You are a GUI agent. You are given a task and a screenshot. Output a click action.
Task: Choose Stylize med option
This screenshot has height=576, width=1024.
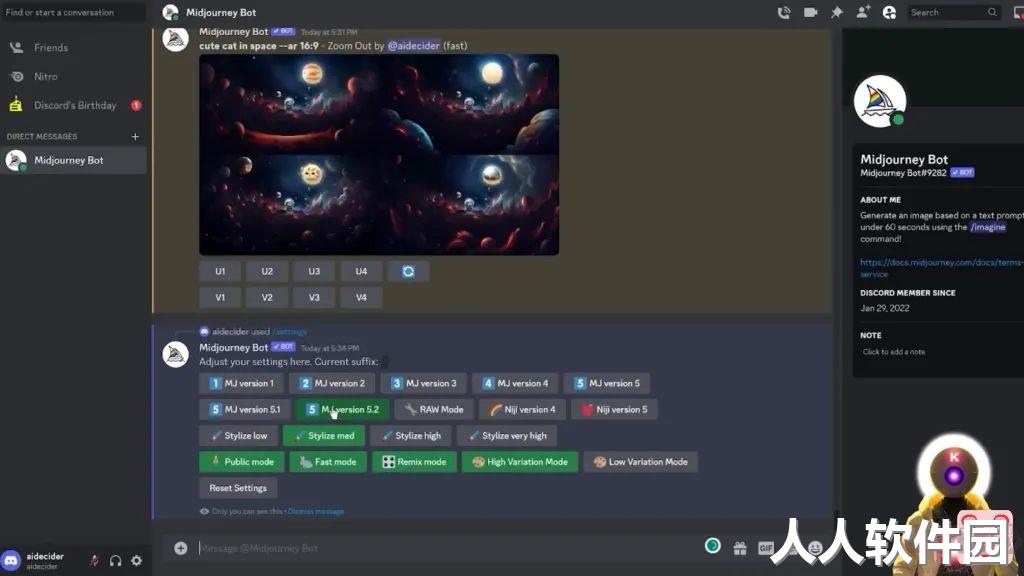pyautogui.click(x=324, y=436)
